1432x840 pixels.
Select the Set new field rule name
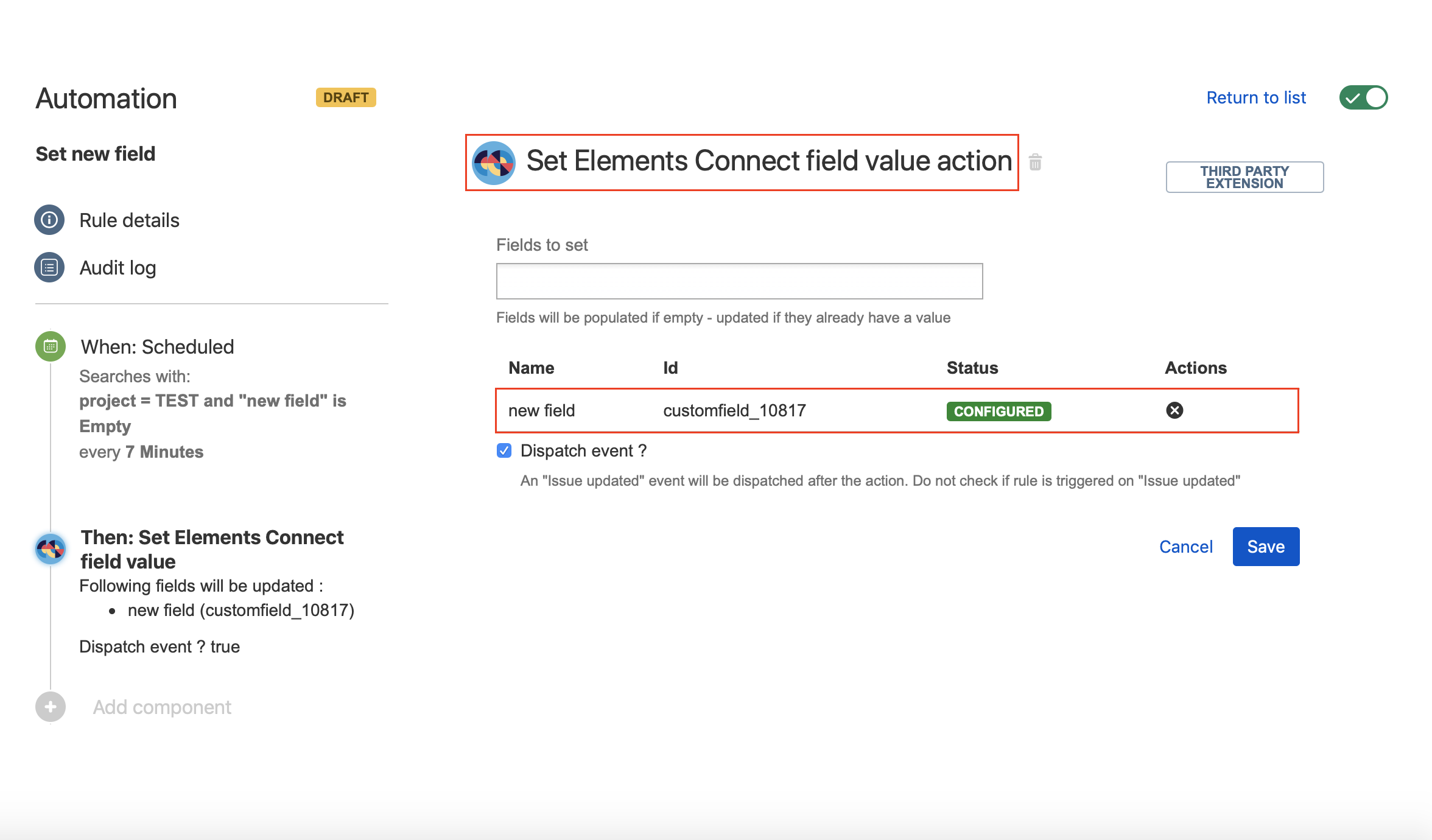(x=96, y=153)
